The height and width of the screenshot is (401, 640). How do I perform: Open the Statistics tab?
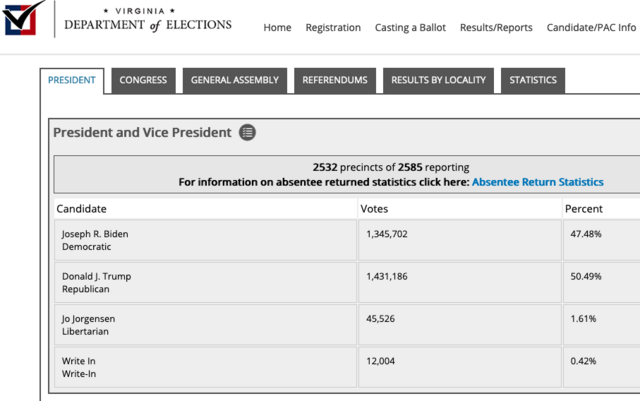click(x=533, y=80)
